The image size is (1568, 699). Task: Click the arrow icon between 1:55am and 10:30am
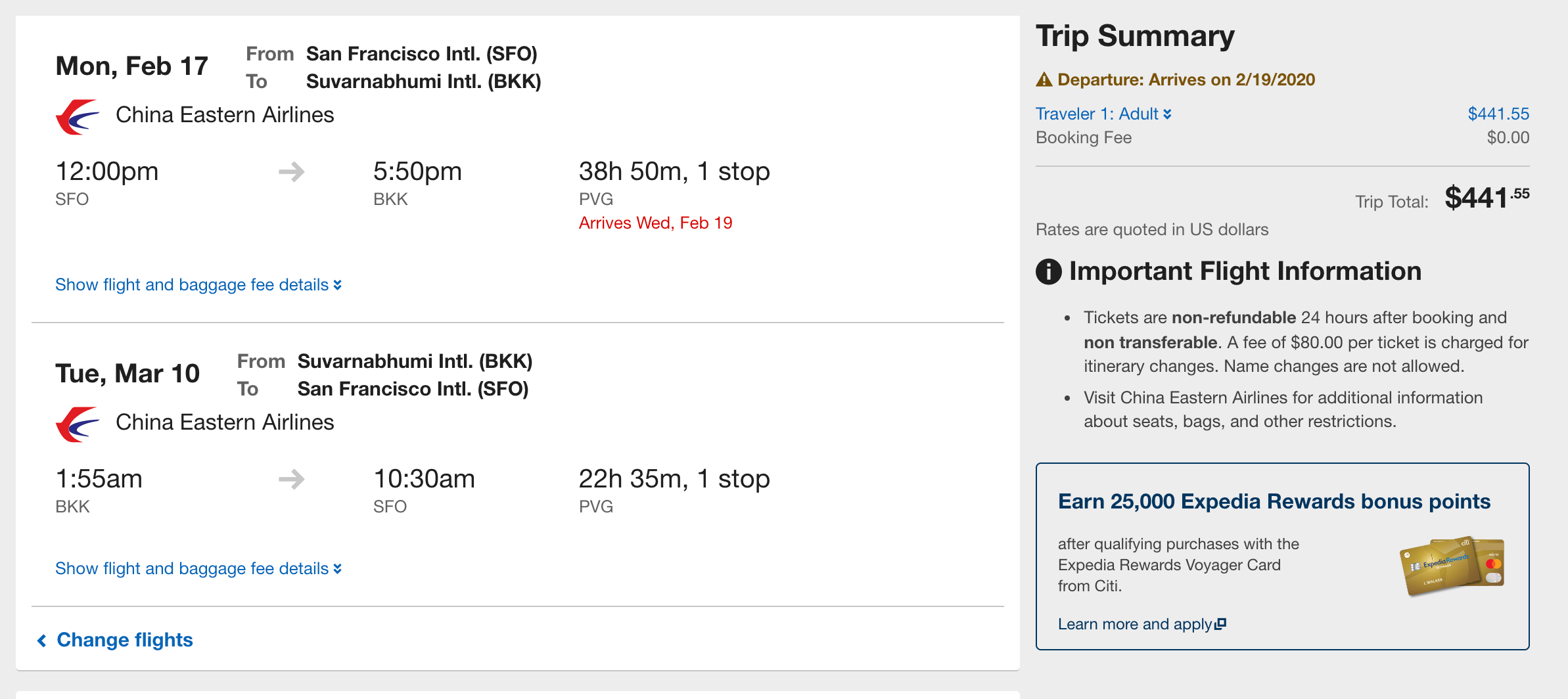[x=292, y=479]
